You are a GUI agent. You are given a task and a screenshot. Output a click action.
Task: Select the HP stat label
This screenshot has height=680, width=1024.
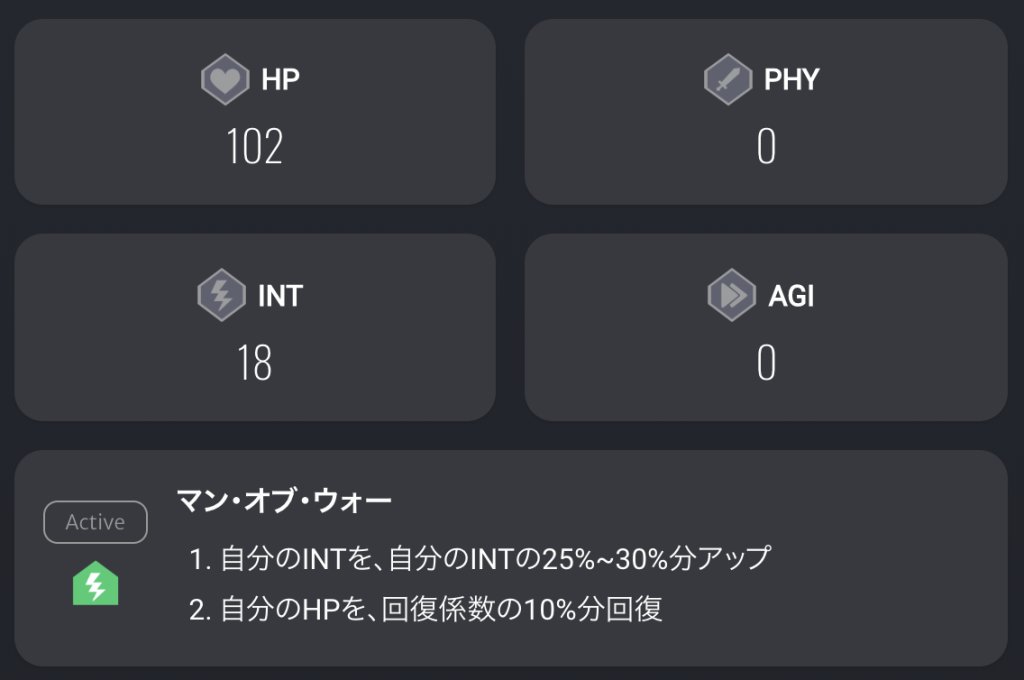pos(280,80)
